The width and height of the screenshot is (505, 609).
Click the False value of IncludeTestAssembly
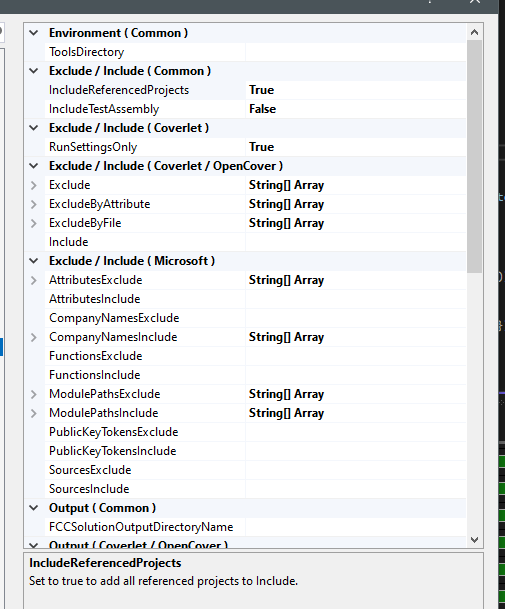[262, 109]
